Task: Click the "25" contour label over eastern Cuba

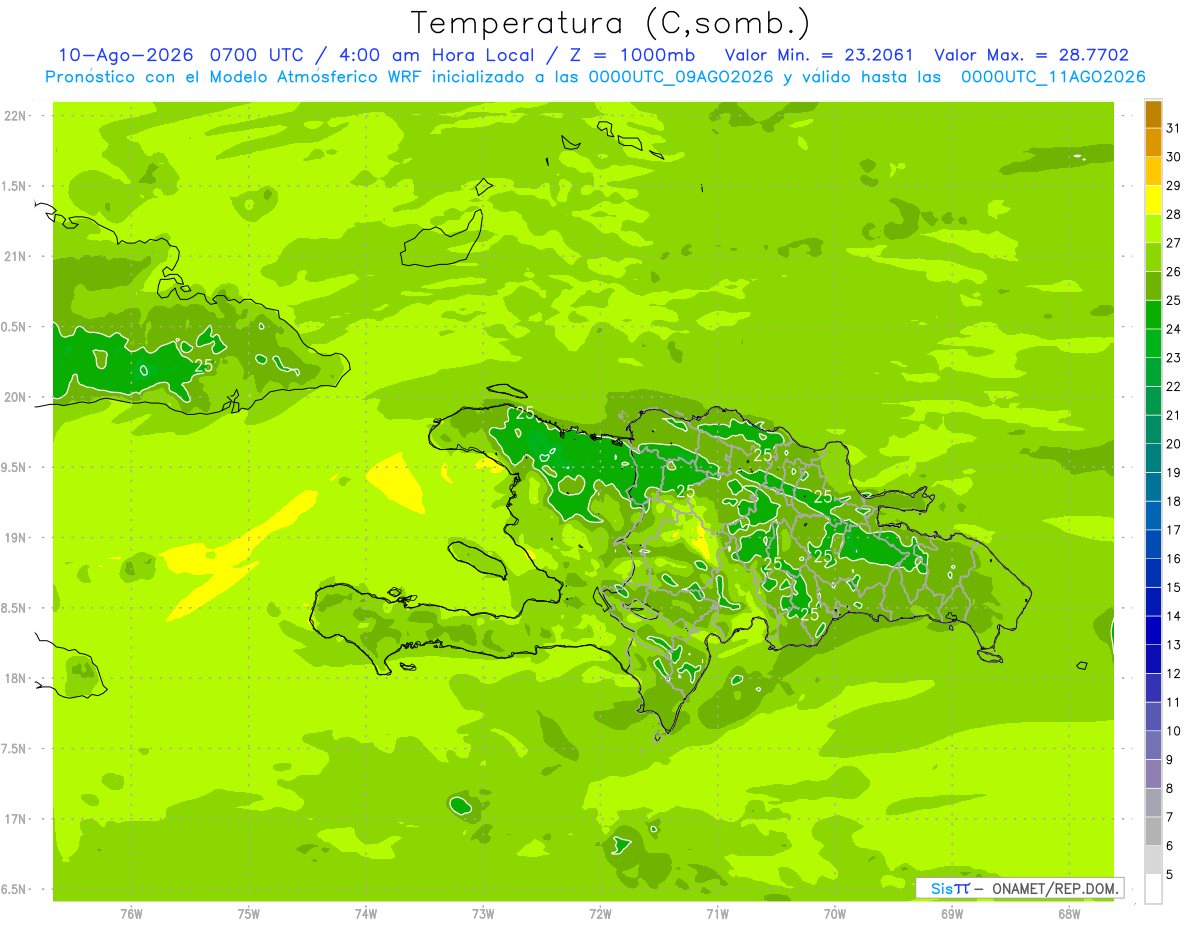Action: [x=203, y=366]
